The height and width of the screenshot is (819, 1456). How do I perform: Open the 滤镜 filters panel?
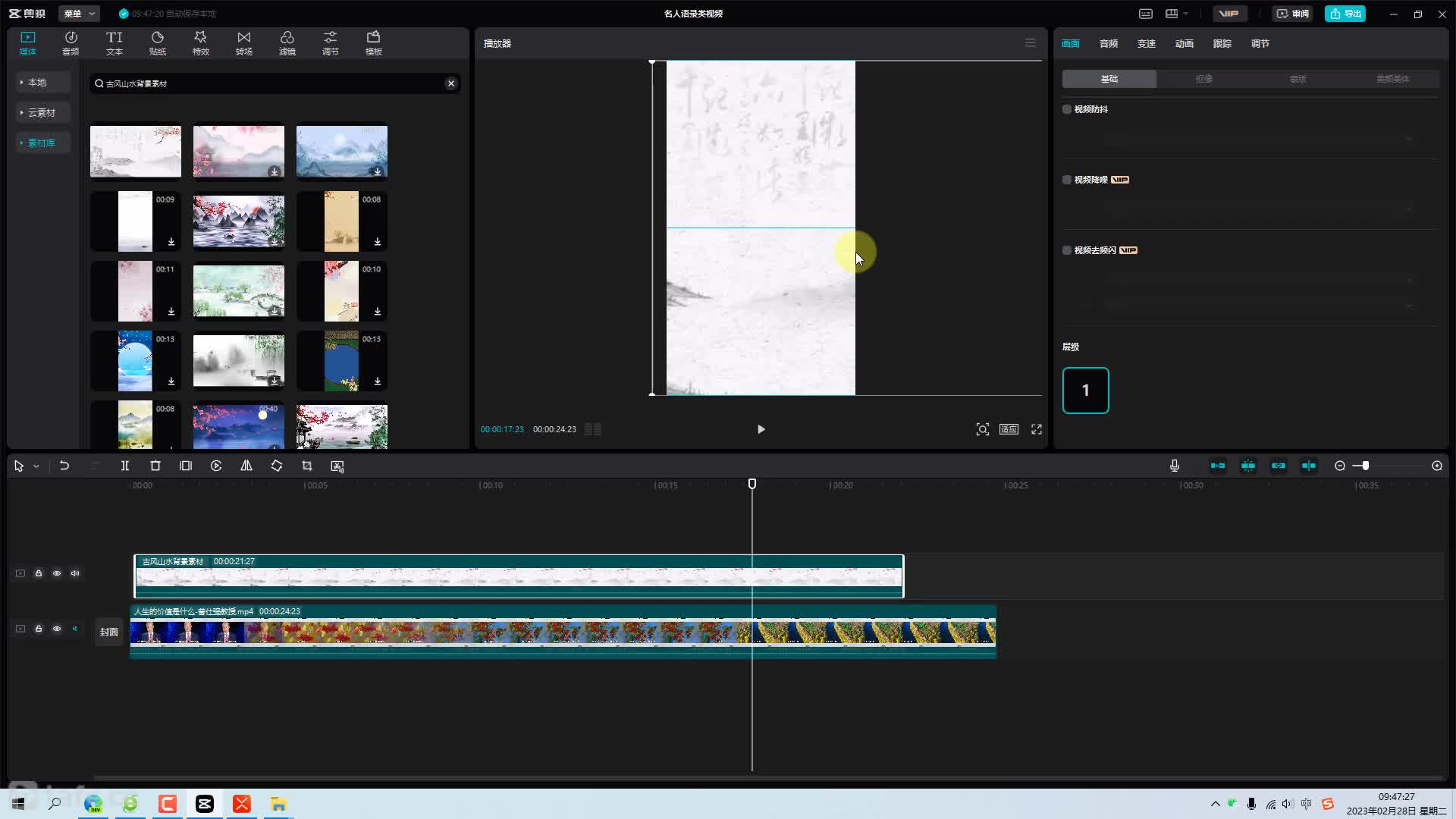287,43
